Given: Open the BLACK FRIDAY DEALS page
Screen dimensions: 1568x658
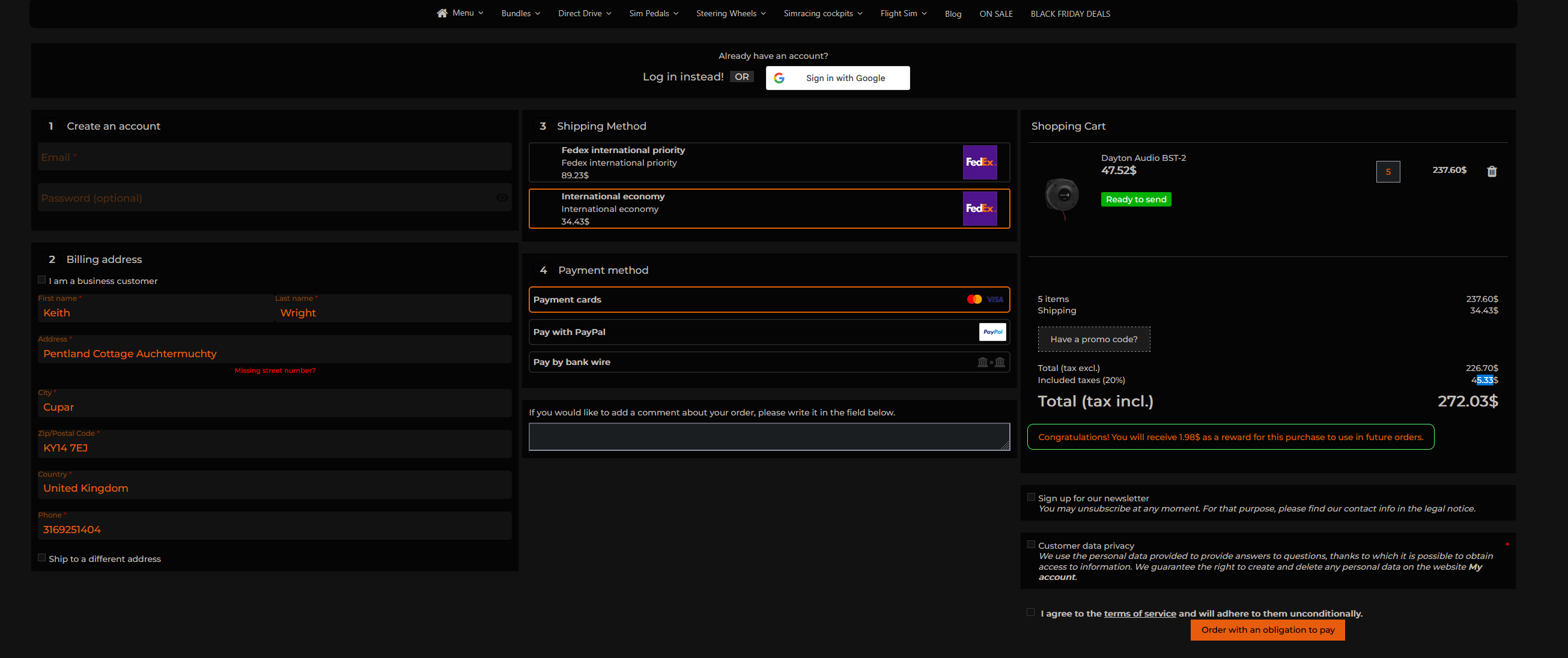Looking at the screenshot, I should click(x=1070, y=14).
